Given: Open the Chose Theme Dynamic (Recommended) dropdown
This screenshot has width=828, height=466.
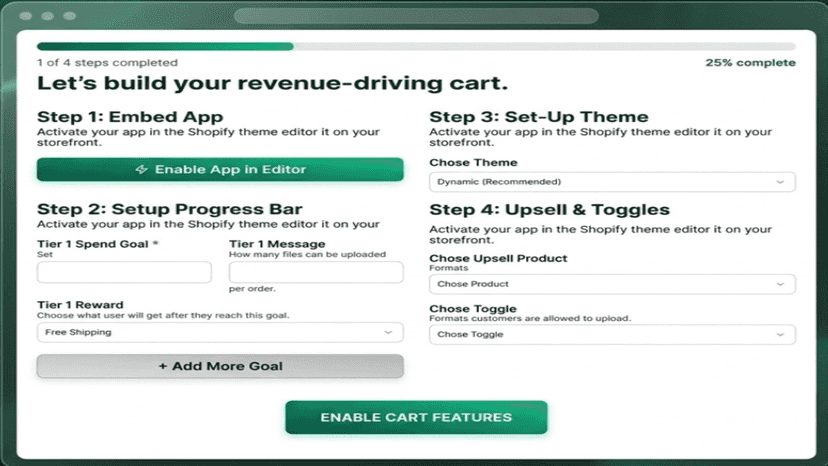Looking at the screenshot, I should [612, 182].
